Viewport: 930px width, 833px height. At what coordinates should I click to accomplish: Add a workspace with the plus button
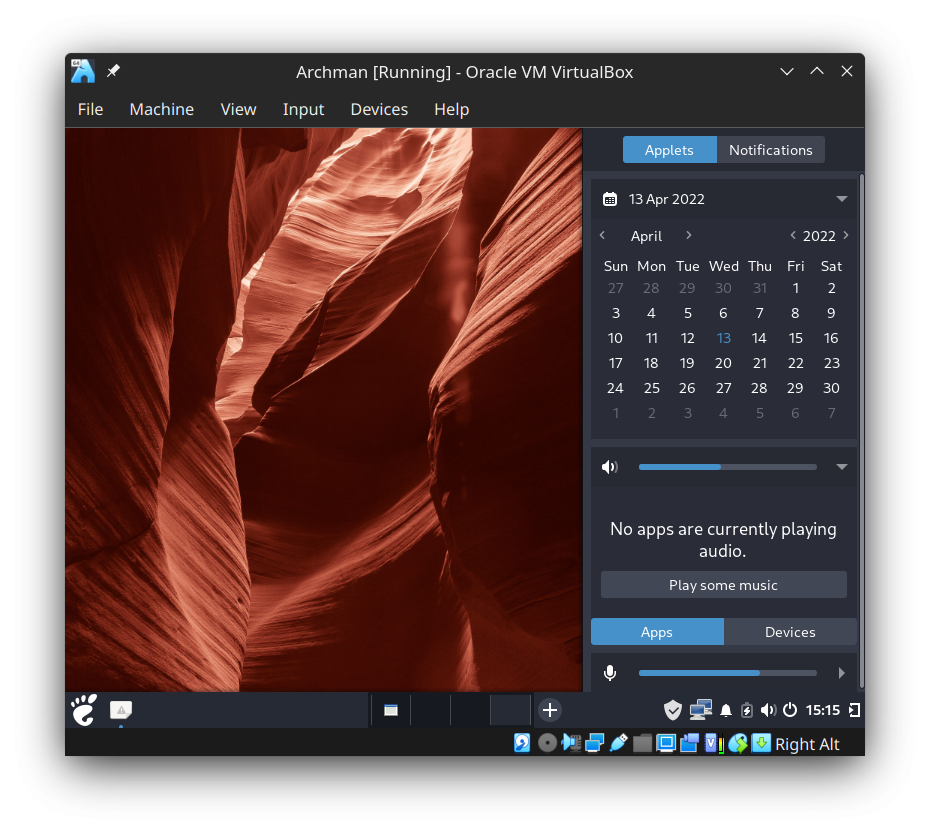[x=550, y=710]
